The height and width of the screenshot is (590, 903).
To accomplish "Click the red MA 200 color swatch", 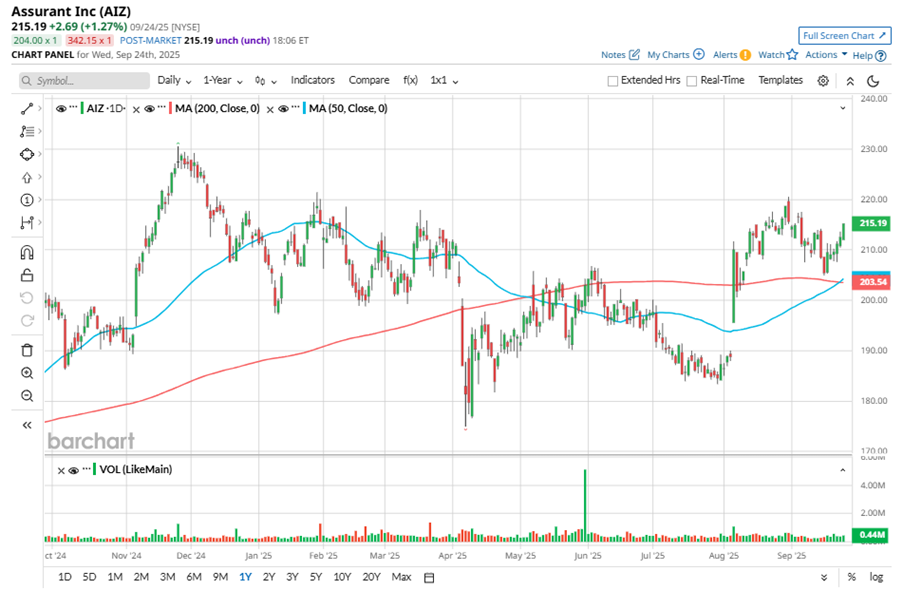I will pyautogui.click(x=170, y=108).
